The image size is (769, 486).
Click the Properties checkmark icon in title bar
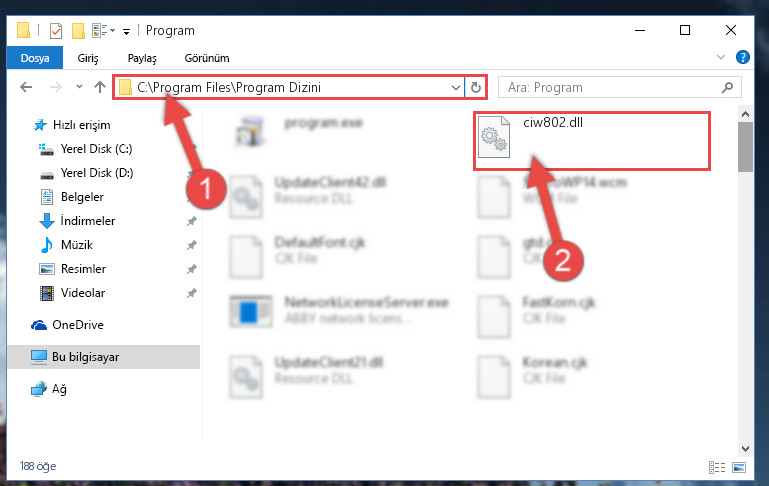click(x=56, y=31)
